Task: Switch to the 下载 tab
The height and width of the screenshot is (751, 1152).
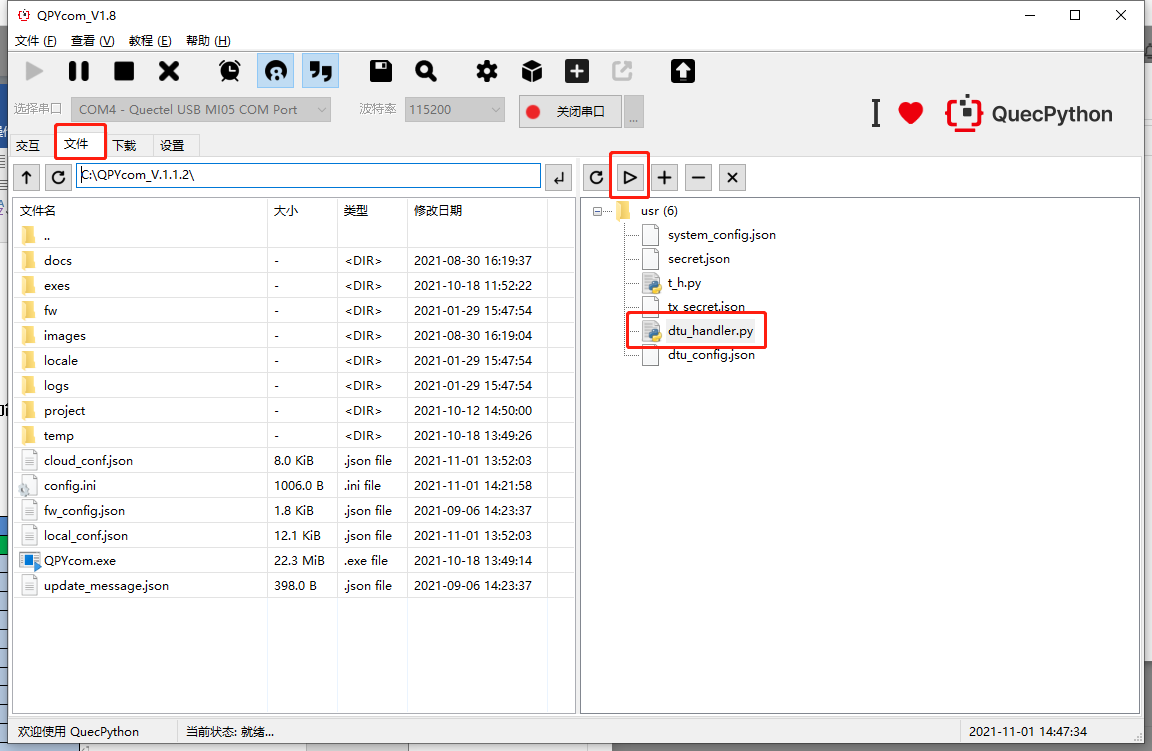Action: point(125,145)
